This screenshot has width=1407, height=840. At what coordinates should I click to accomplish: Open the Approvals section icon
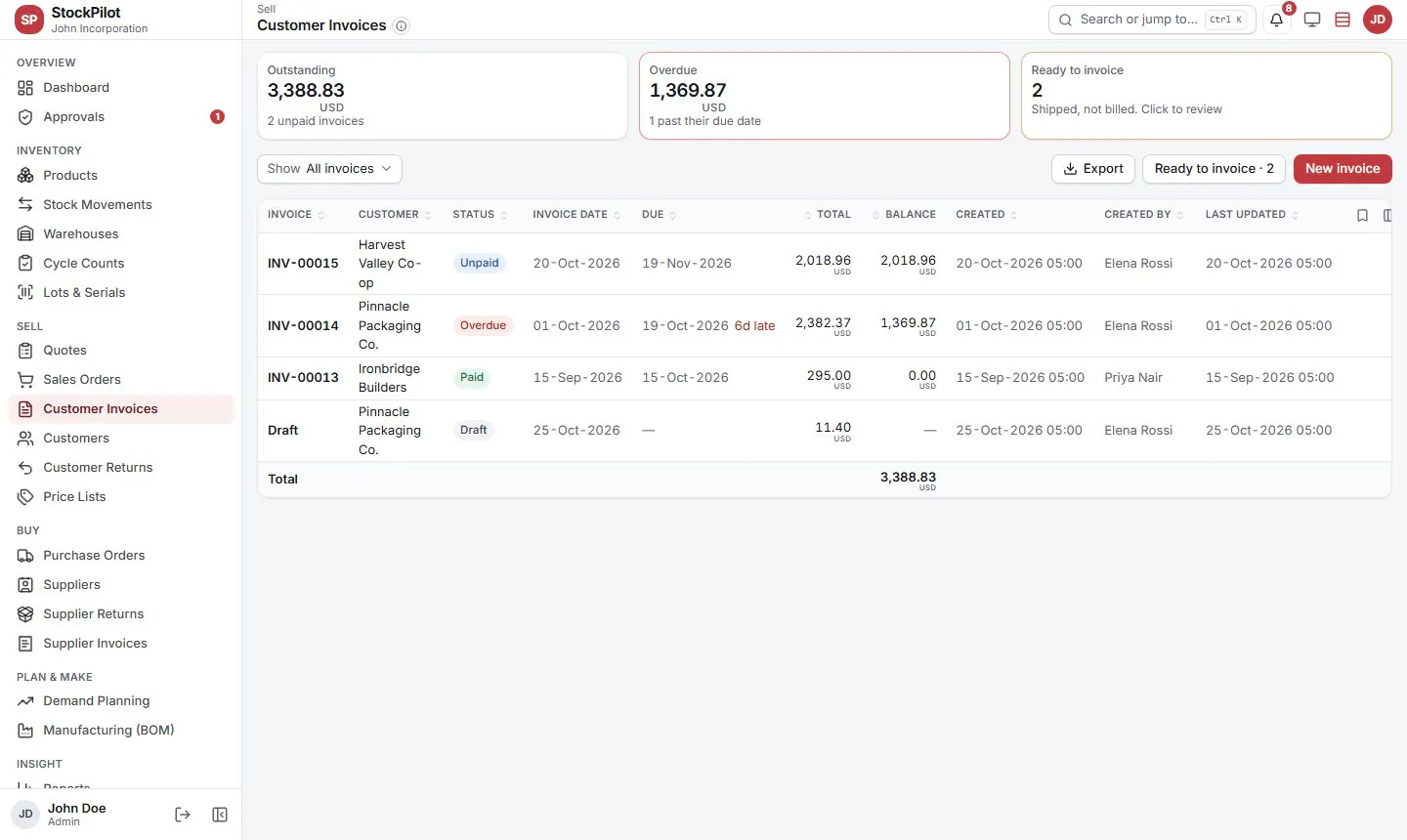click(25, 117)
